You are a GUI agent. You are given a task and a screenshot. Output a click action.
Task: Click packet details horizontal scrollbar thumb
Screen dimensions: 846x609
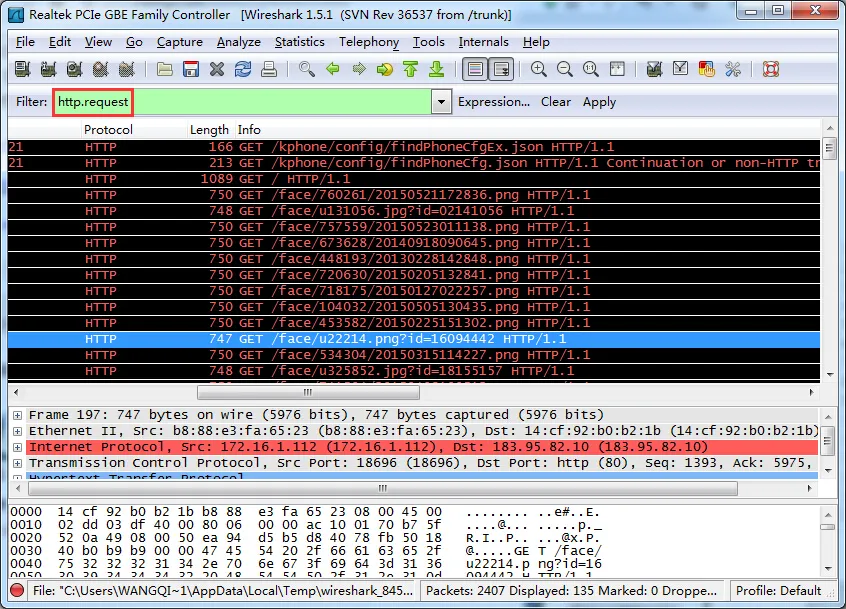(x=383, y=488)
